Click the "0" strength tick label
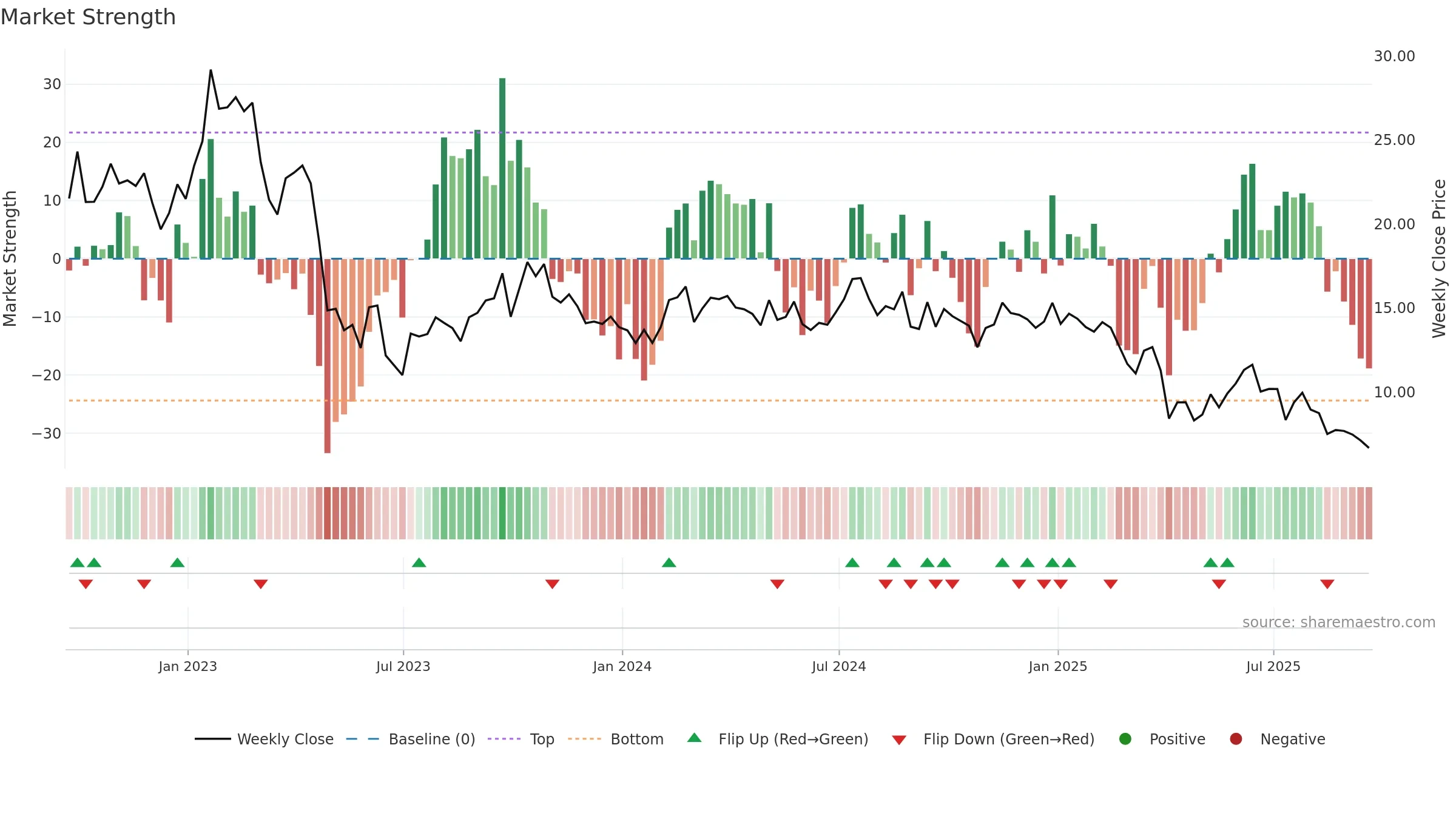1456x819 pixels. [56, 259]
